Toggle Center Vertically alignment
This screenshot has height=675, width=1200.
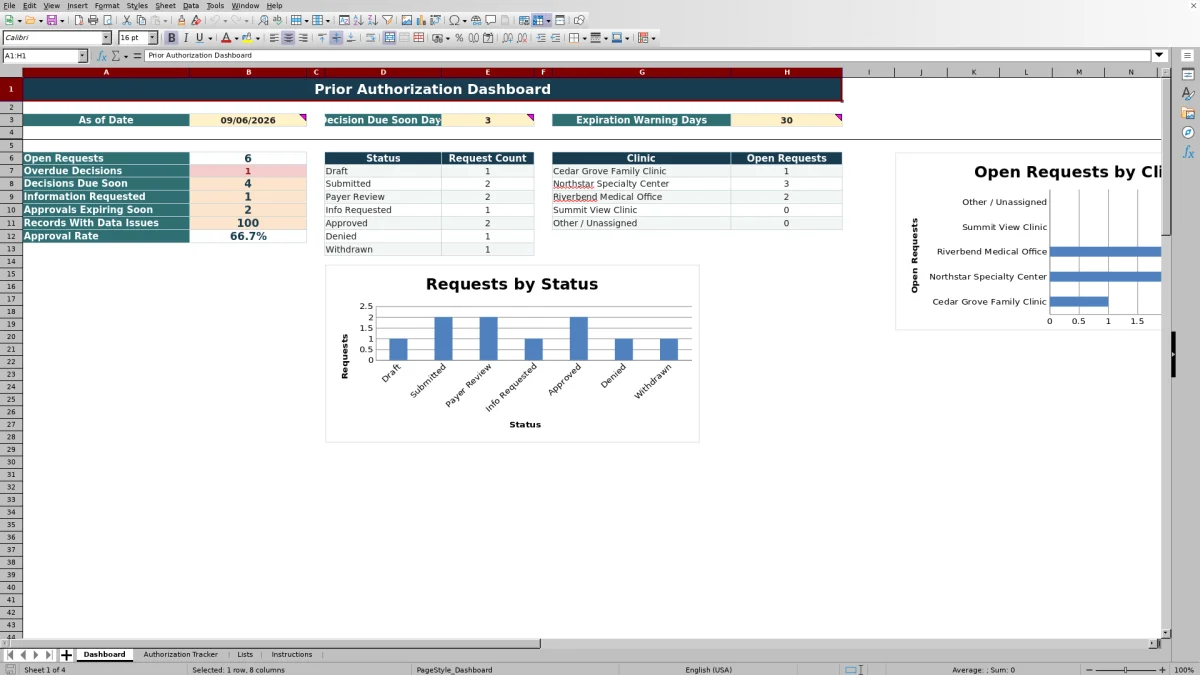(336, 38)
